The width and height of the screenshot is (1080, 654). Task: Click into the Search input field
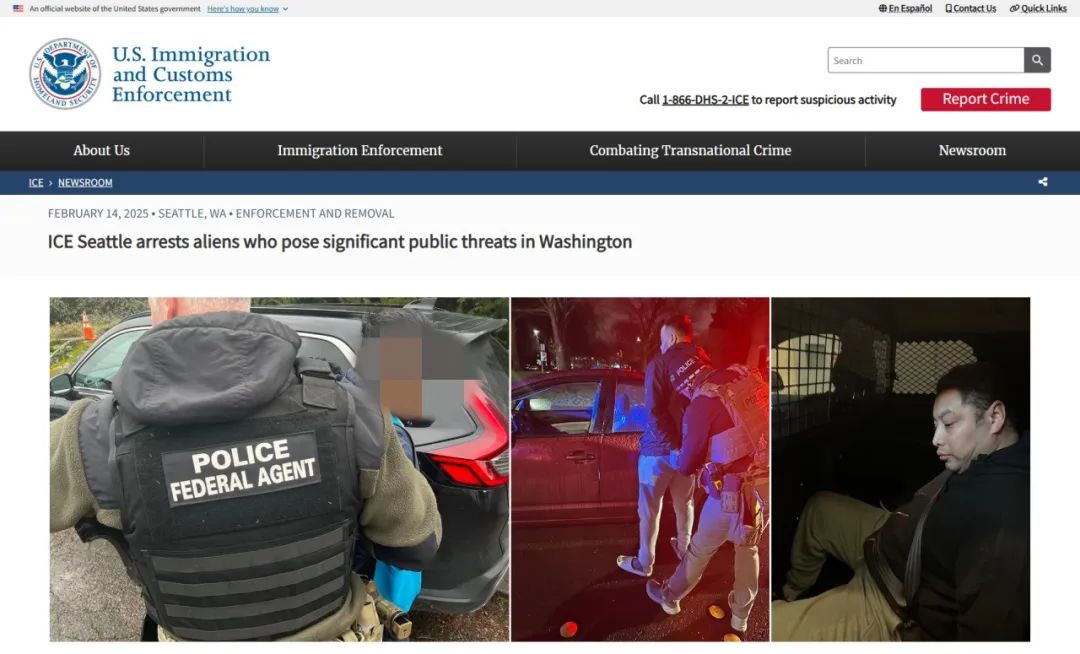(x=926, y=61)
